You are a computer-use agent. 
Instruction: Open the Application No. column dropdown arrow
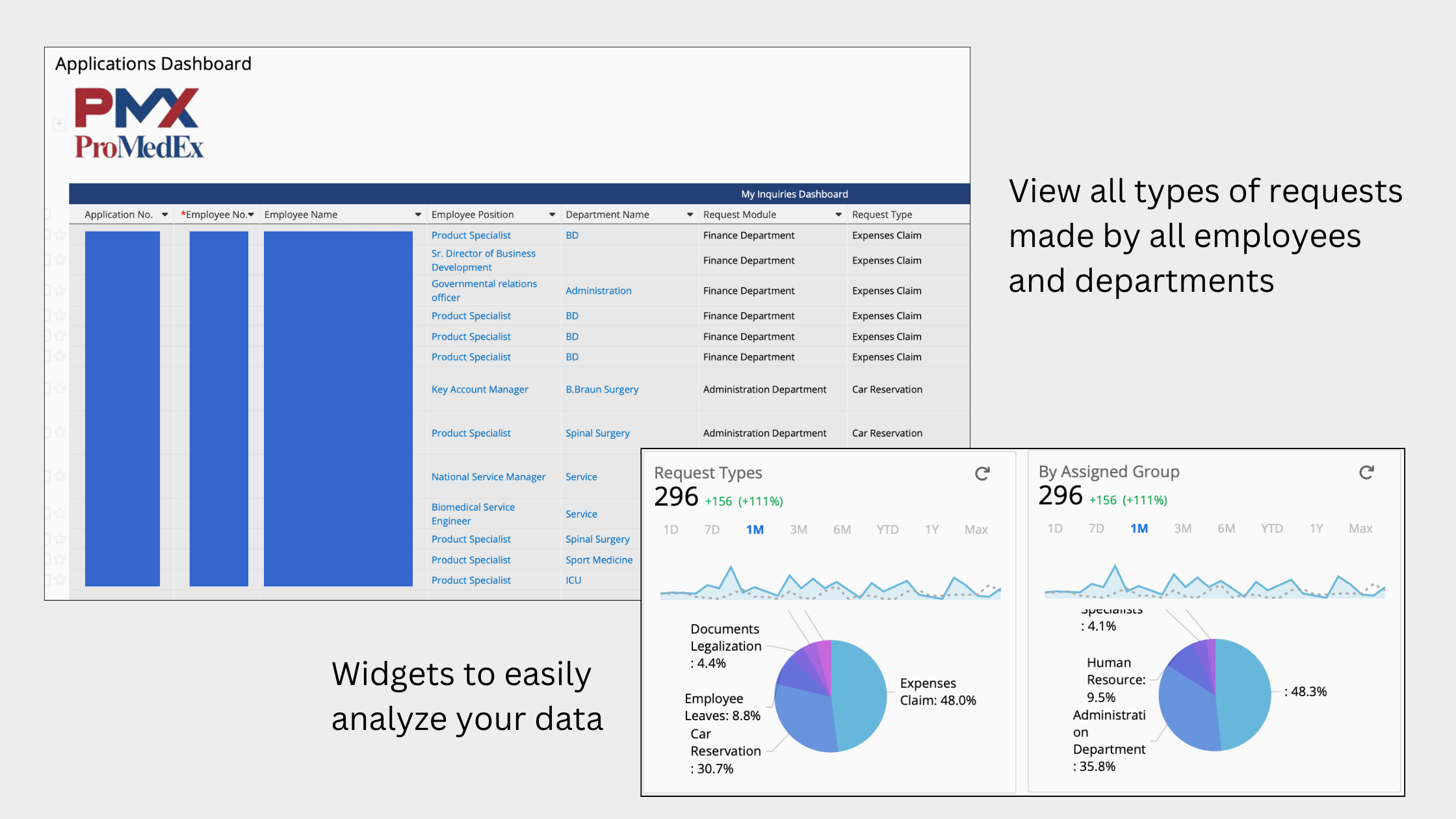coord(165,214)
